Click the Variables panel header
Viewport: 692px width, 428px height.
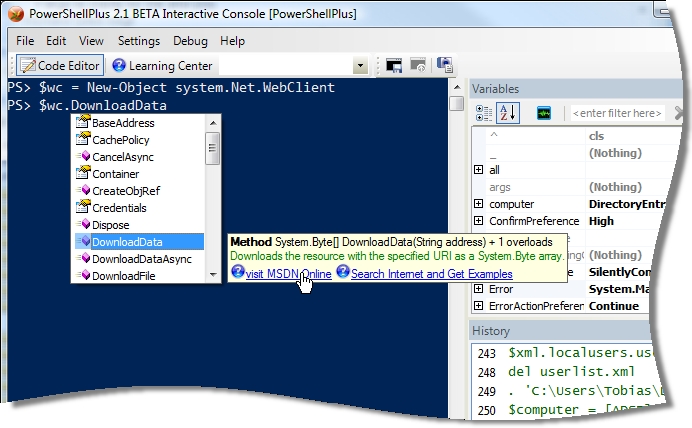point(574,89)
